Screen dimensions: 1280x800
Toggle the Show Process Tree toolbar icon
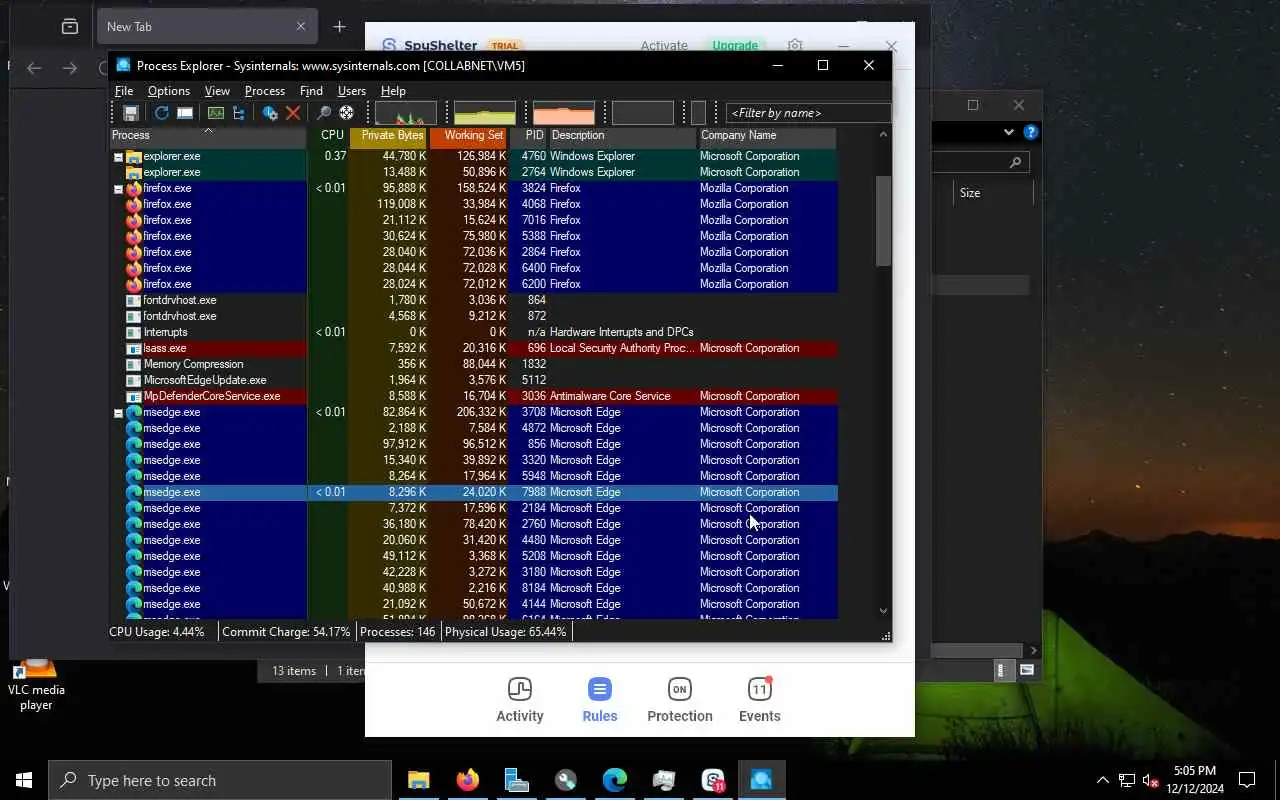click(x=238, y=113)
